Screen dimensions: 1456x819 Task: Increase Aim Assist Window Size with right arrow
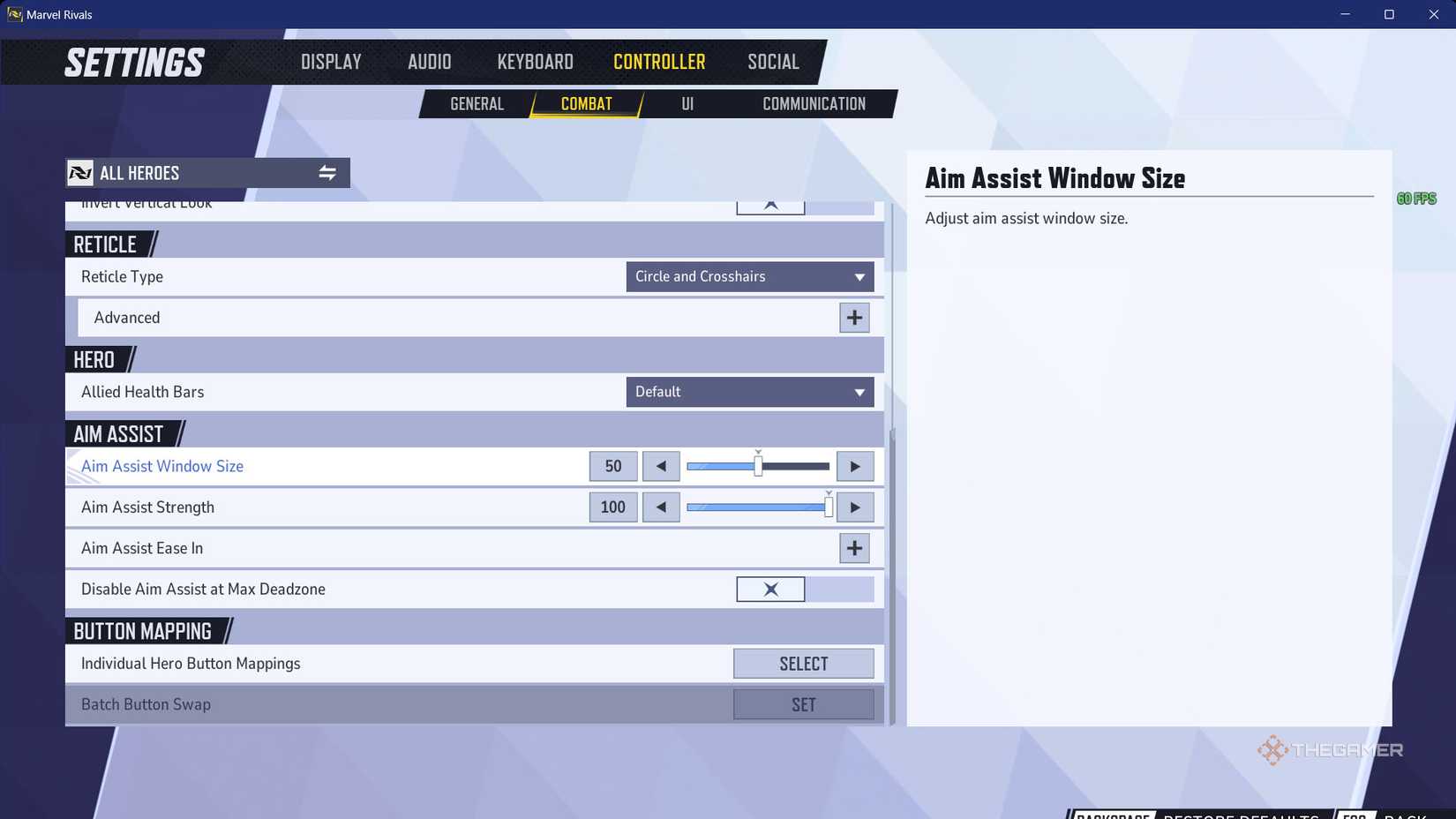click(x=855, y=466)
